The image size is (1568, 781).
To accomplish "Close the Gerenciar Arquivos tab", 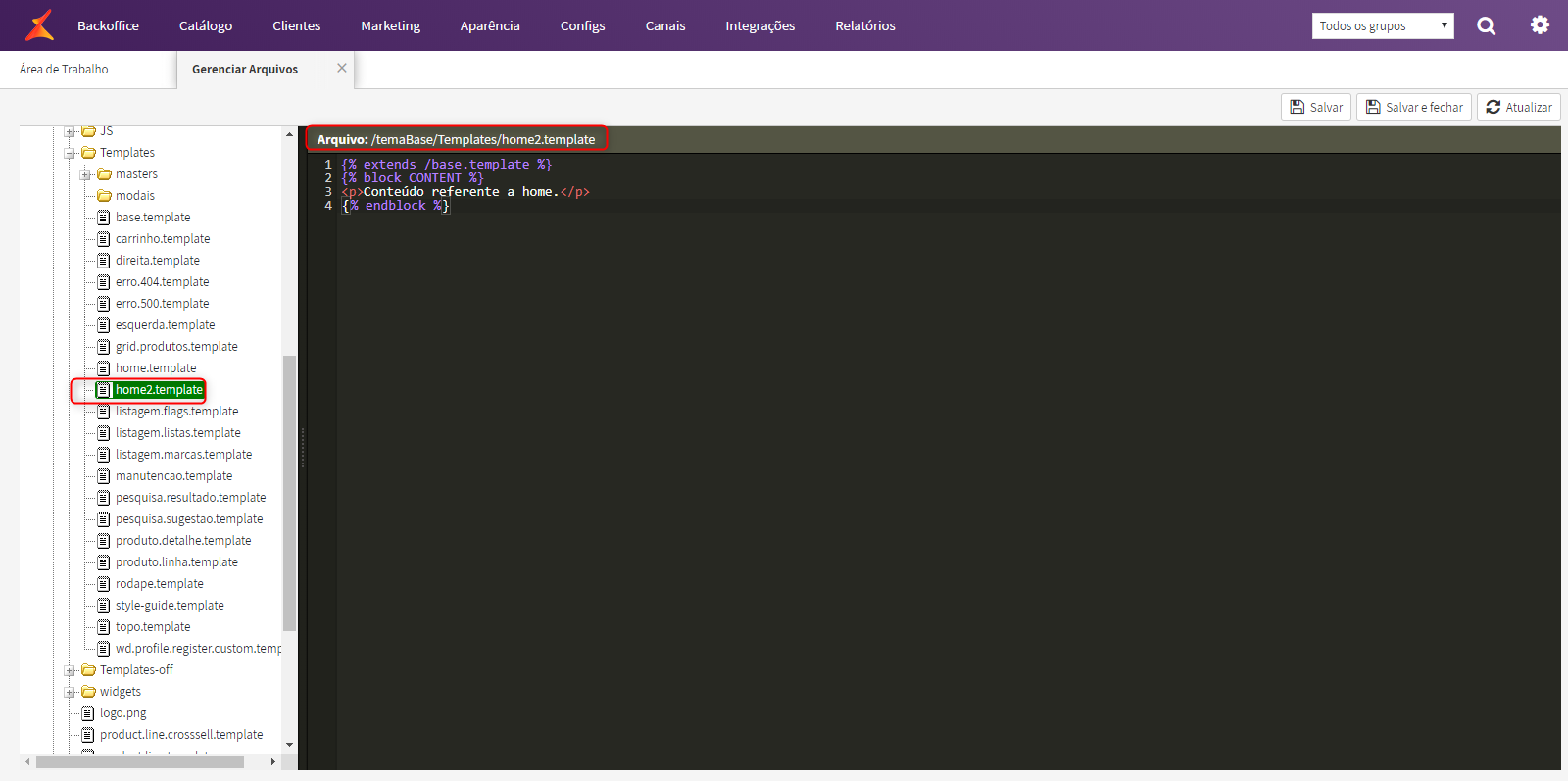I will 342,68.
